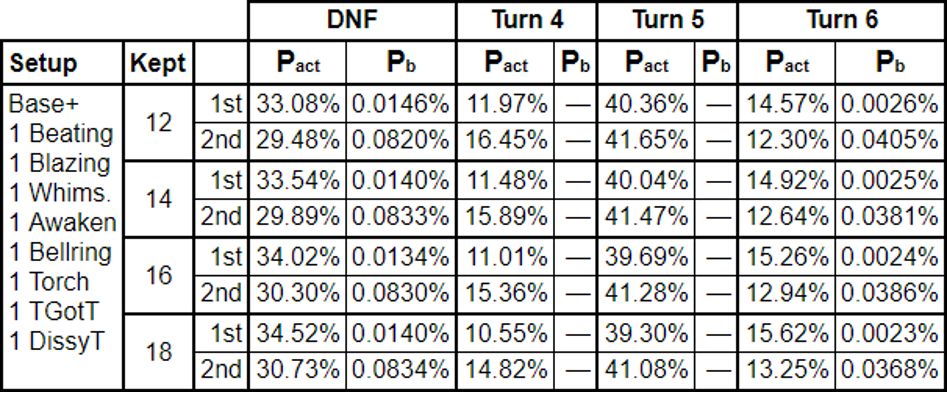Click the 33.08% DNF cell

(x=297, y=104)
